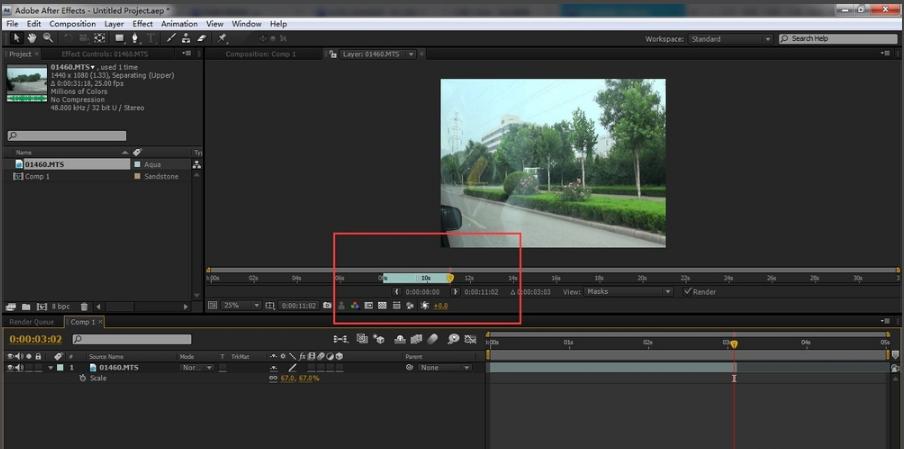This screenshot has width=904, height=449.
Task: Select the Hand tool
Action: point(32,38)
